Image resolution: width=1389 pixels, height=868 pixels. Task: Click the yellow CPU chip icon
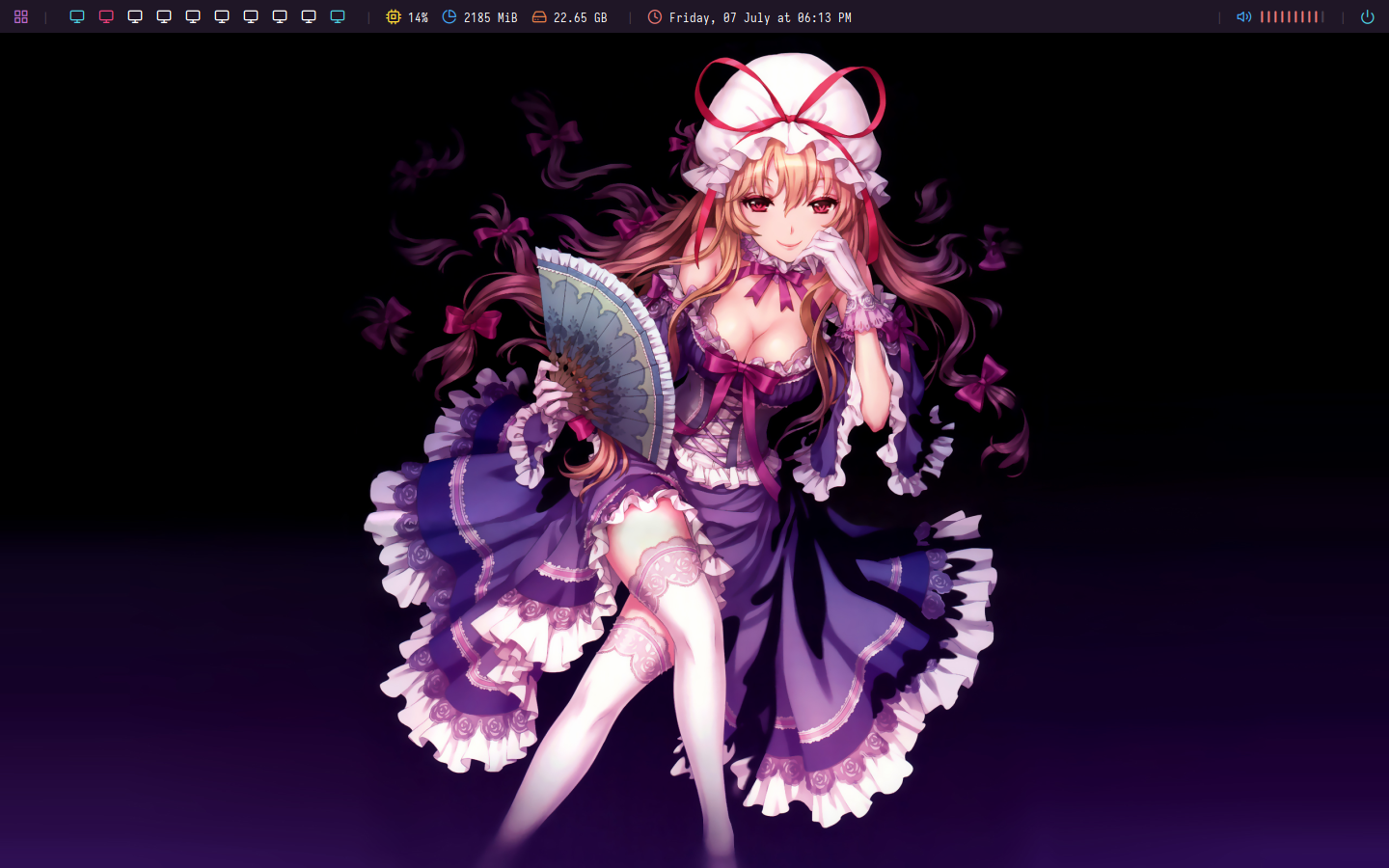tap(394, 17)
